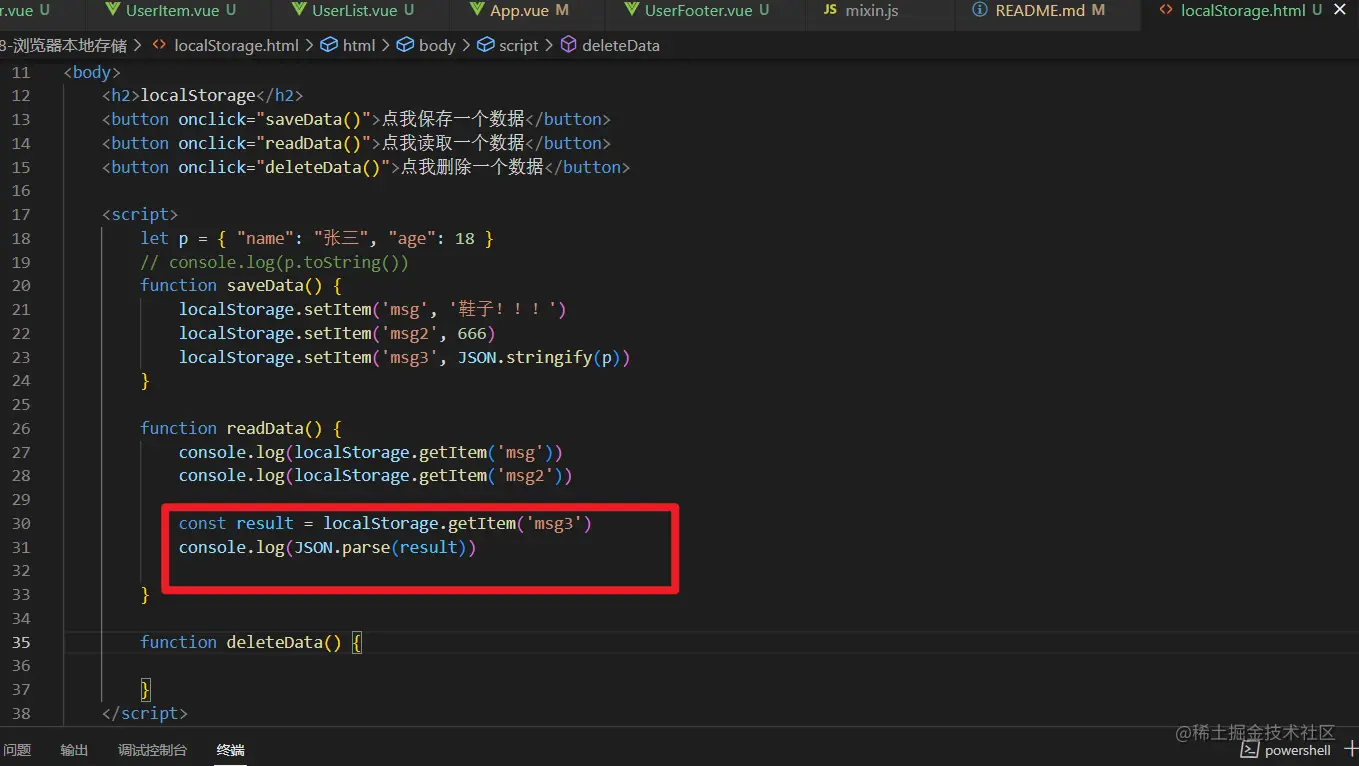Click the html symbol cube in breadcrumb

click(329, 45)
